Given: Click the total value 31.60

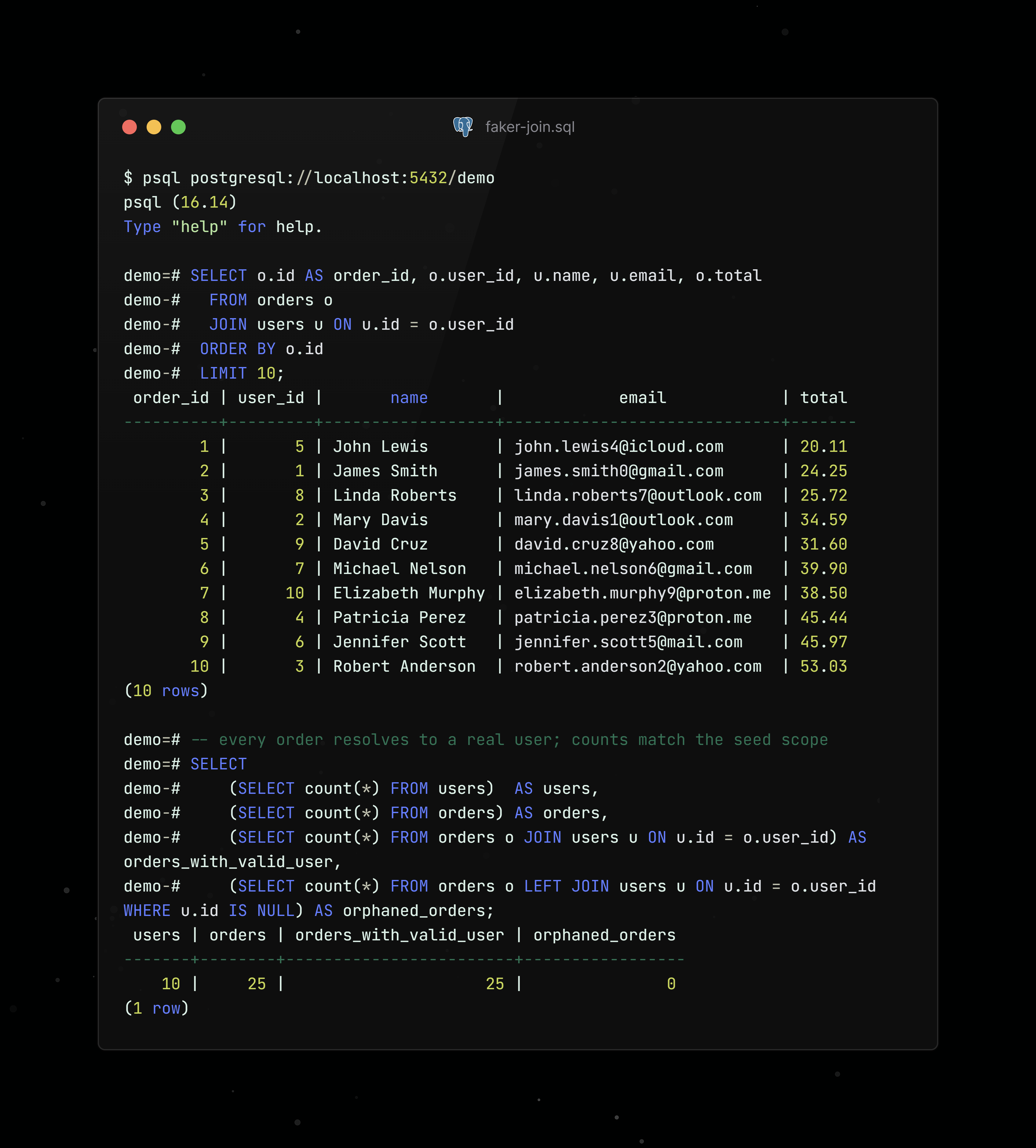Looking at the screenshot, I should pyautogui.click(x=824, y=544).
